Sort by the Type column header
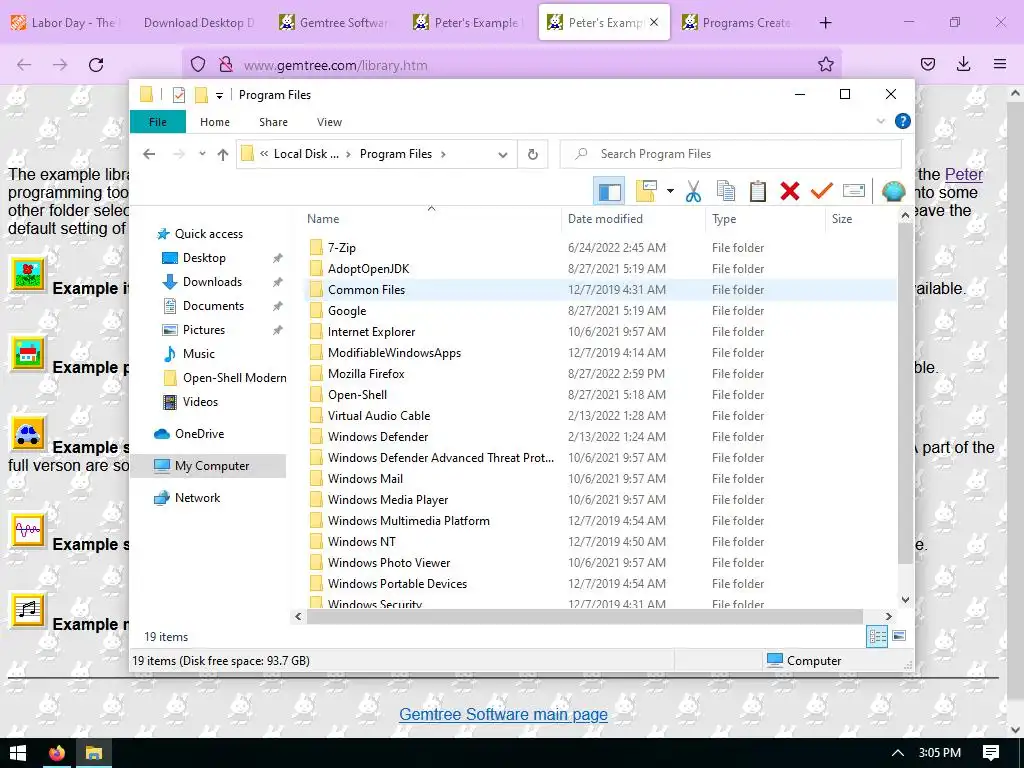 point(724,219)
